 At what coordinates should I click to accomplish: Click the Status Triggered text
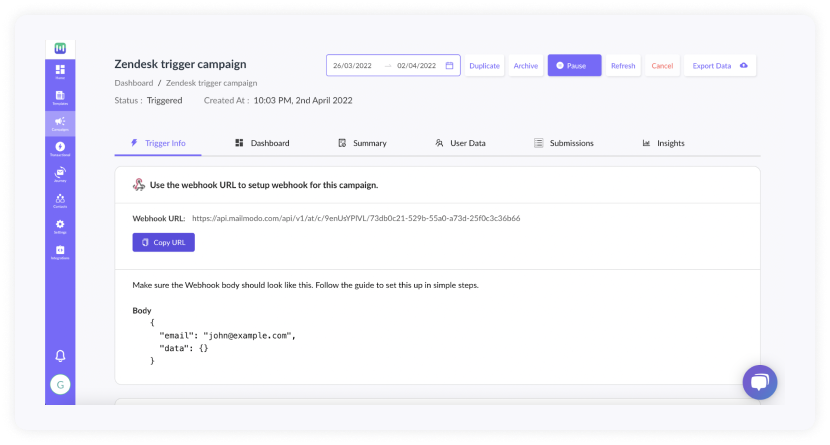point(148,100)
